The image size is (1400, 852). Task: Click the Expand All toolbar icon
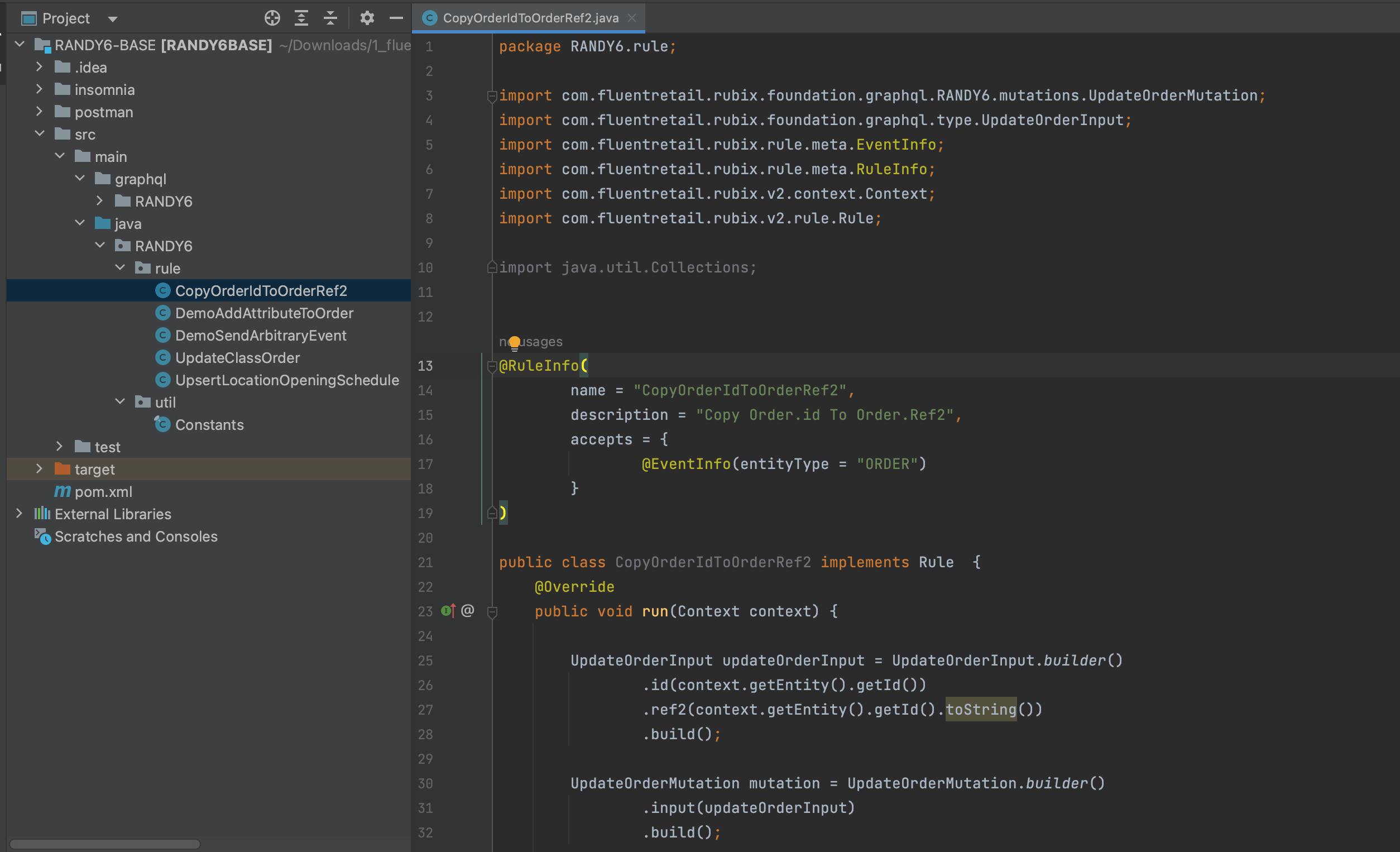click(301, 18)
